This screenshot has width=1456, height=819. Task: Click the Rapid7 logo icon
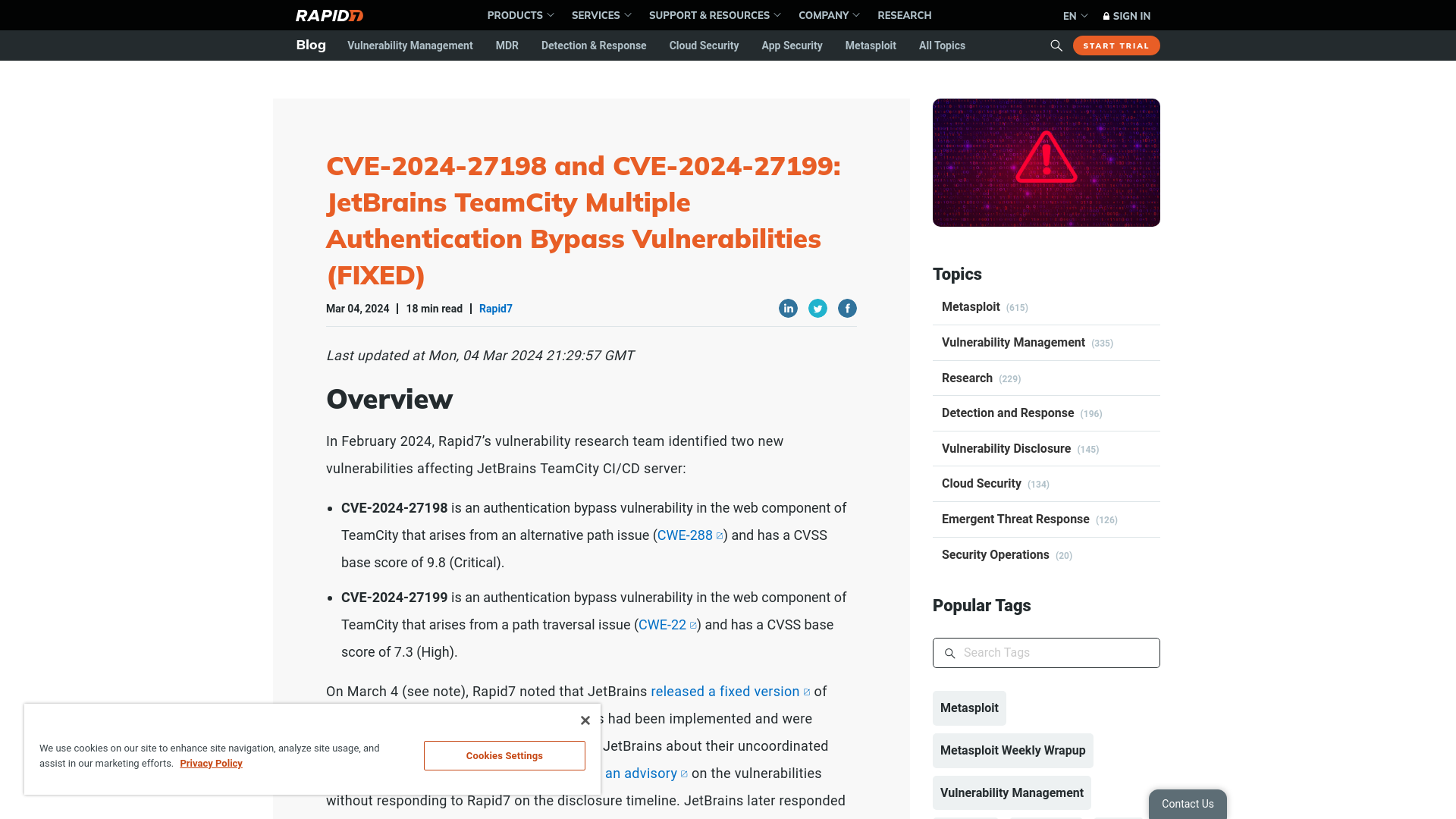pyautogui.click(x=329, y=15)
